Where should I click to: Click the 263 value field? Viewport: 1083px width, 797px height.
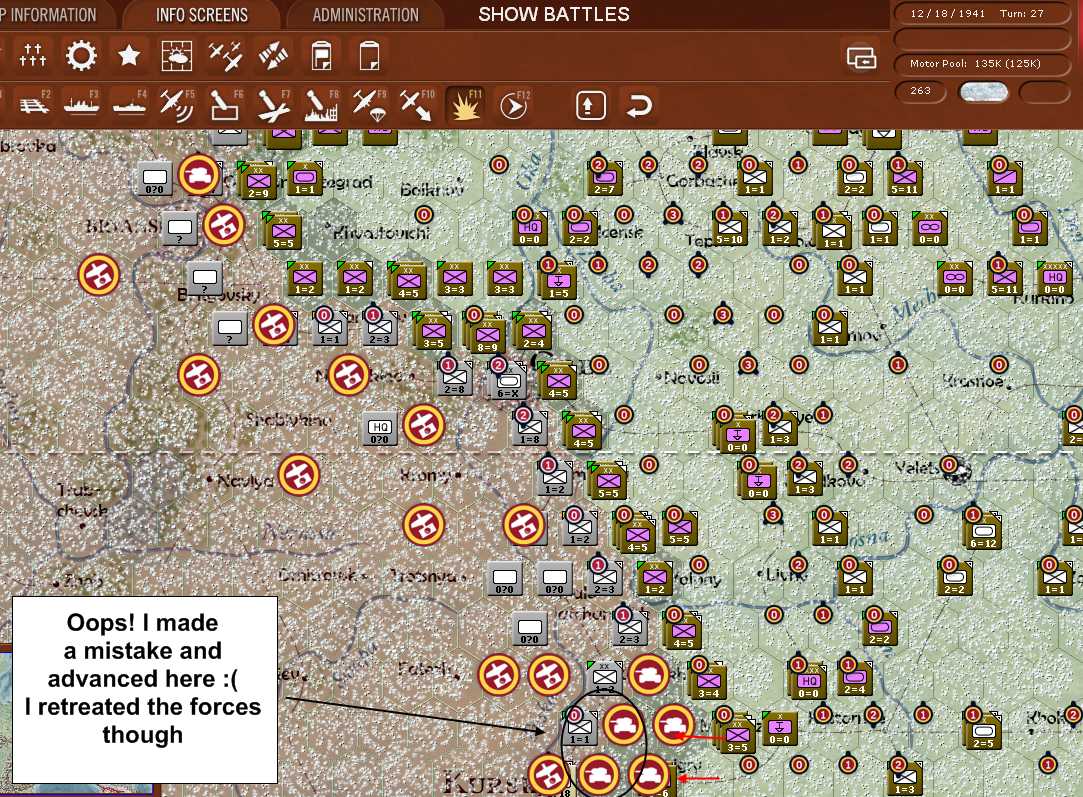tap(920, 90)
